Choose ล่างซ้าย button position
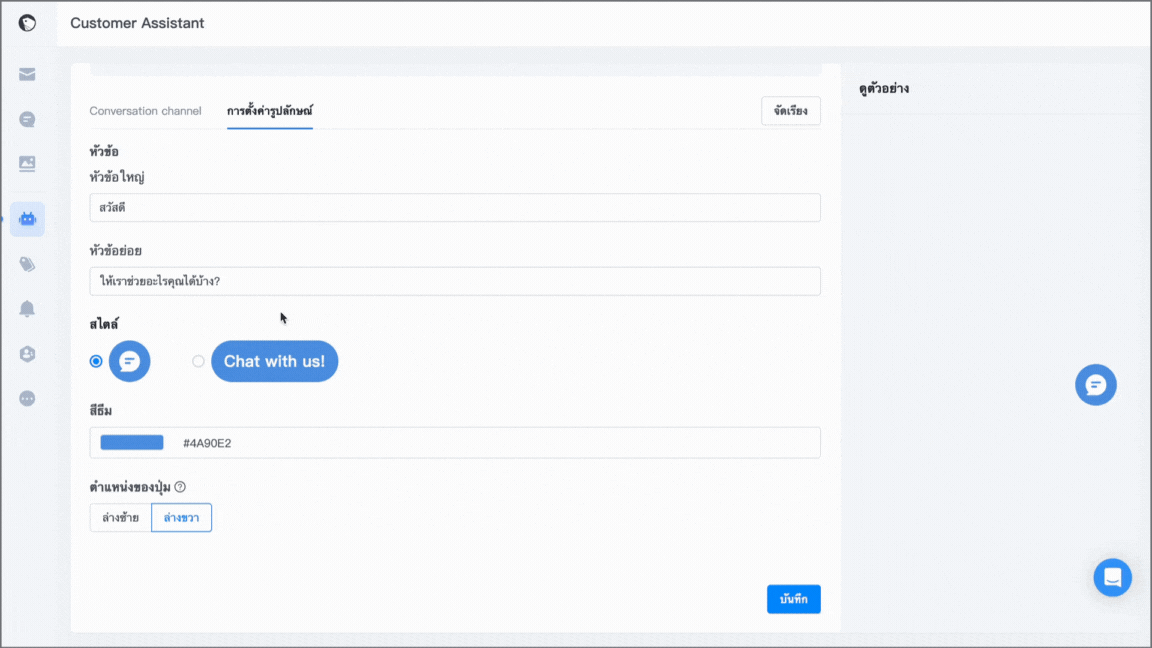Viewport: 1152px width, 648px height. pyautogui.click(x=120, y=518)
